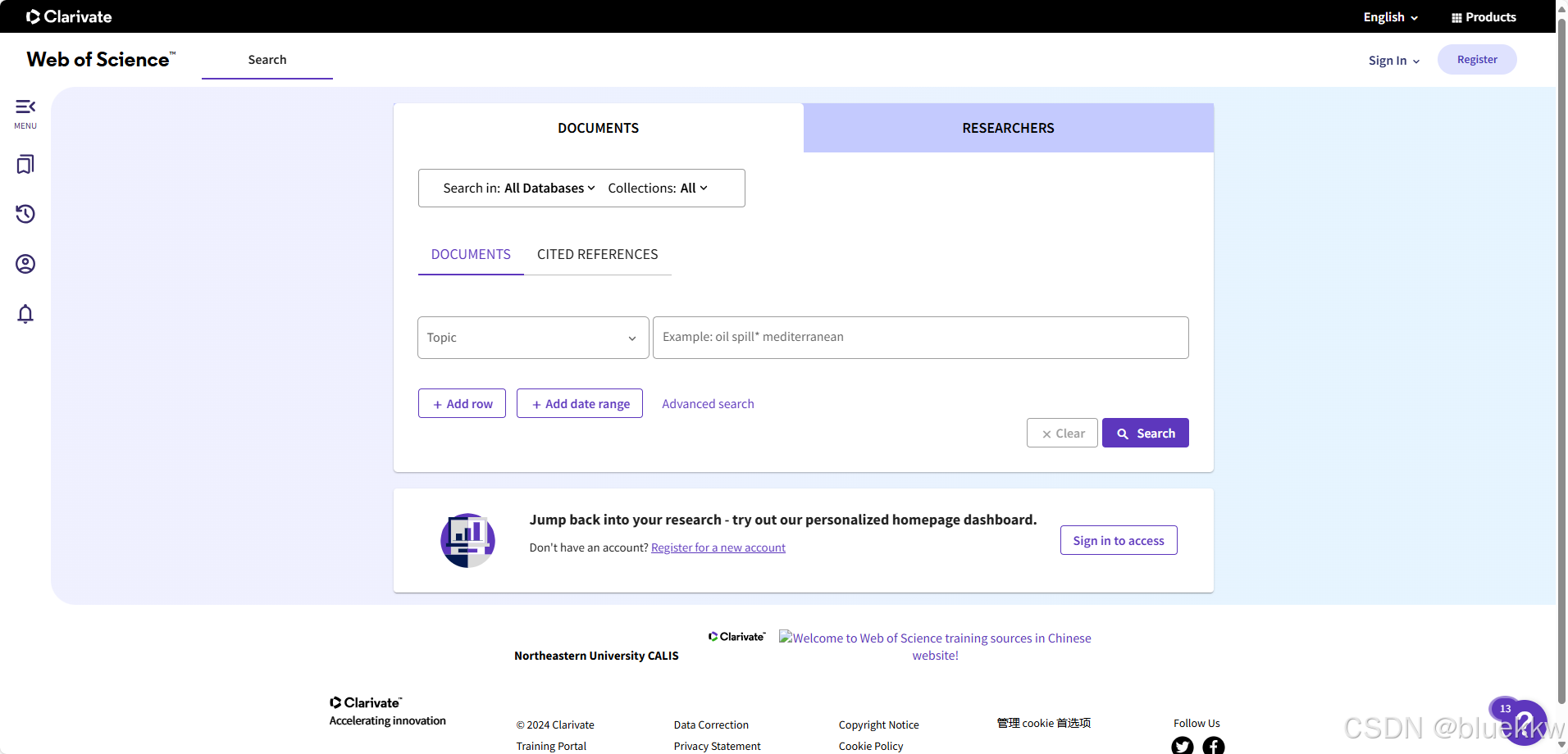1568x754 pixels.
Task: Click the Northeastern University CALIS text
Action: coord(596,656)
